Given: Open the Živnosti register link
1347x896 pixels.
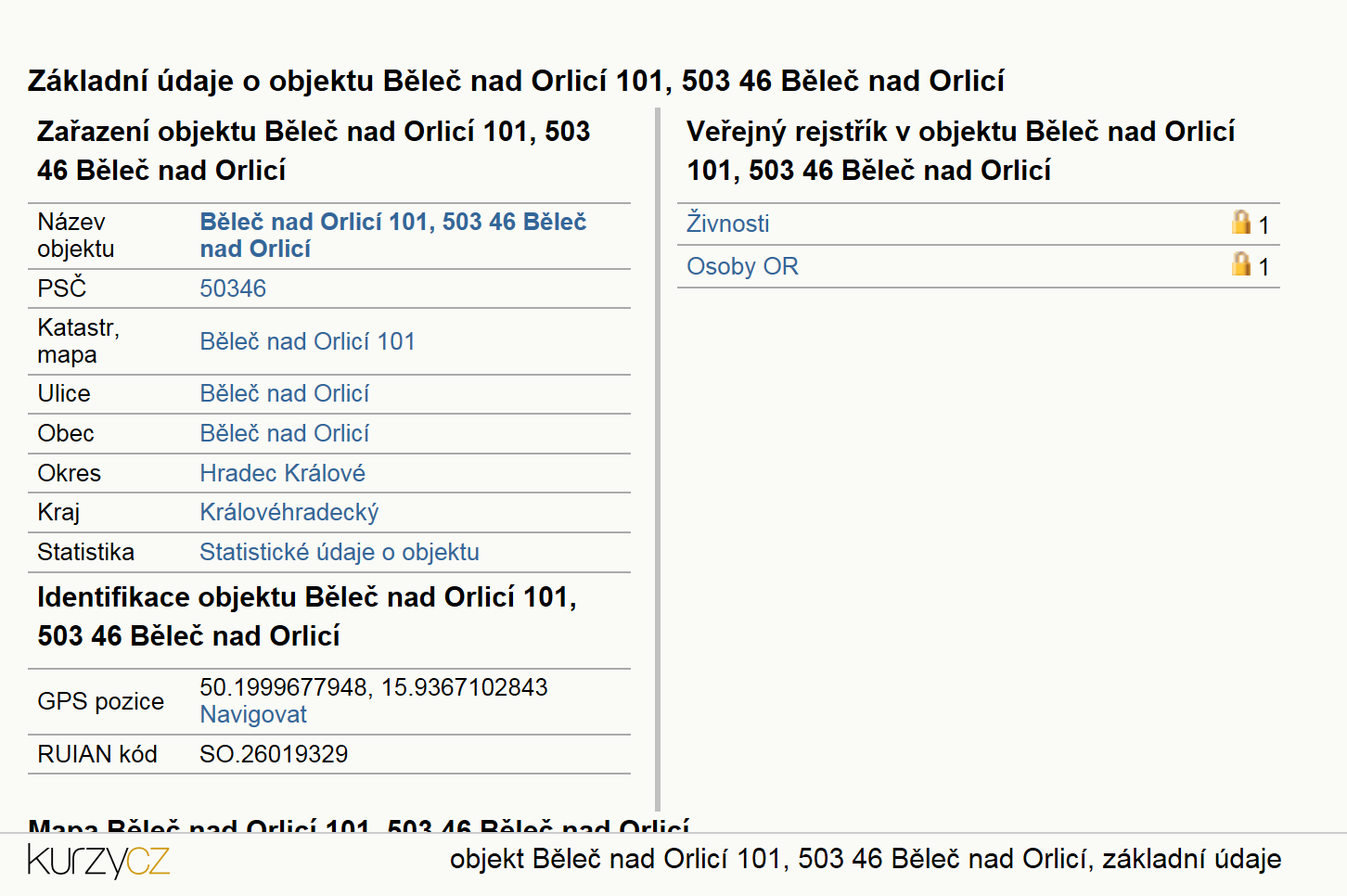Looking at the screenshot, I should point(727,224).
